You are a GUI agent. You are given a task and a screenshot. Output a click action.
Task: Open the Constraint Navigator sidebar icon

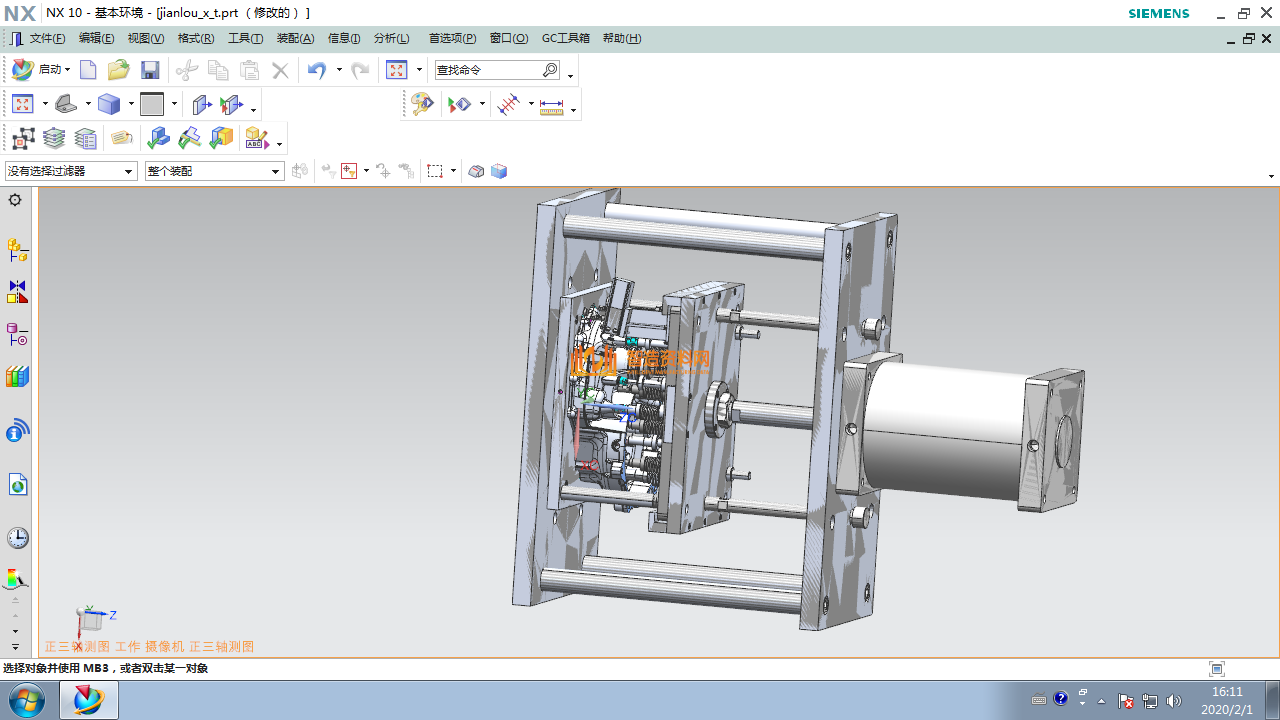tap(17, 292)
